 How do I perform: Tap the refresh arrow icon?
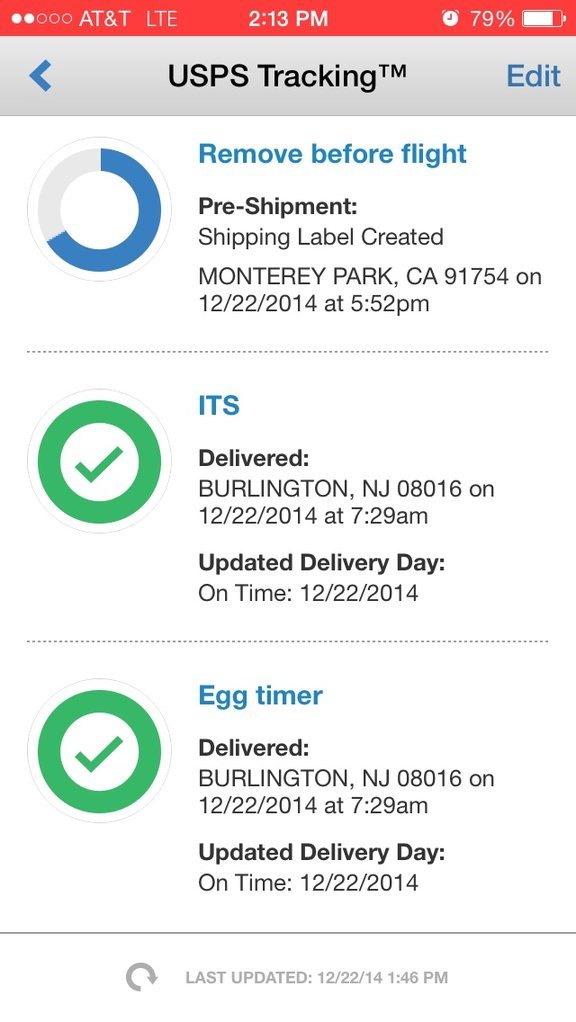(x=141, y=977)
